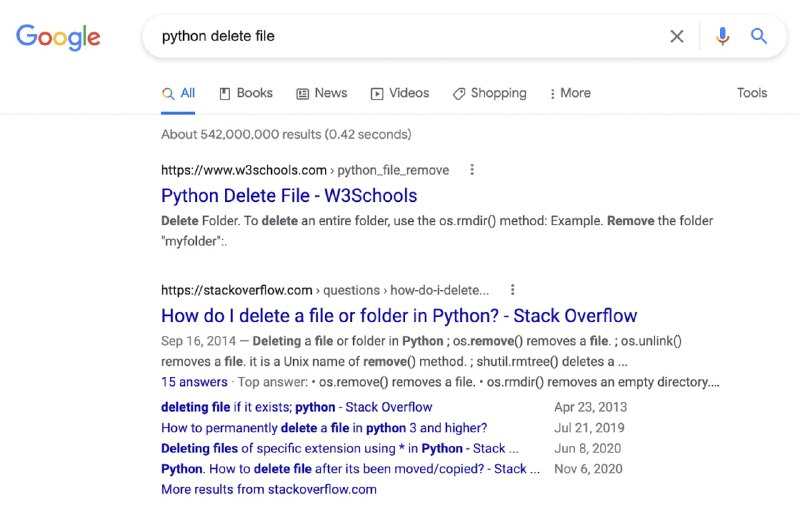Open the 15 answers link
This screenshot has height=512, width=800.
click(x=194, y=382)
